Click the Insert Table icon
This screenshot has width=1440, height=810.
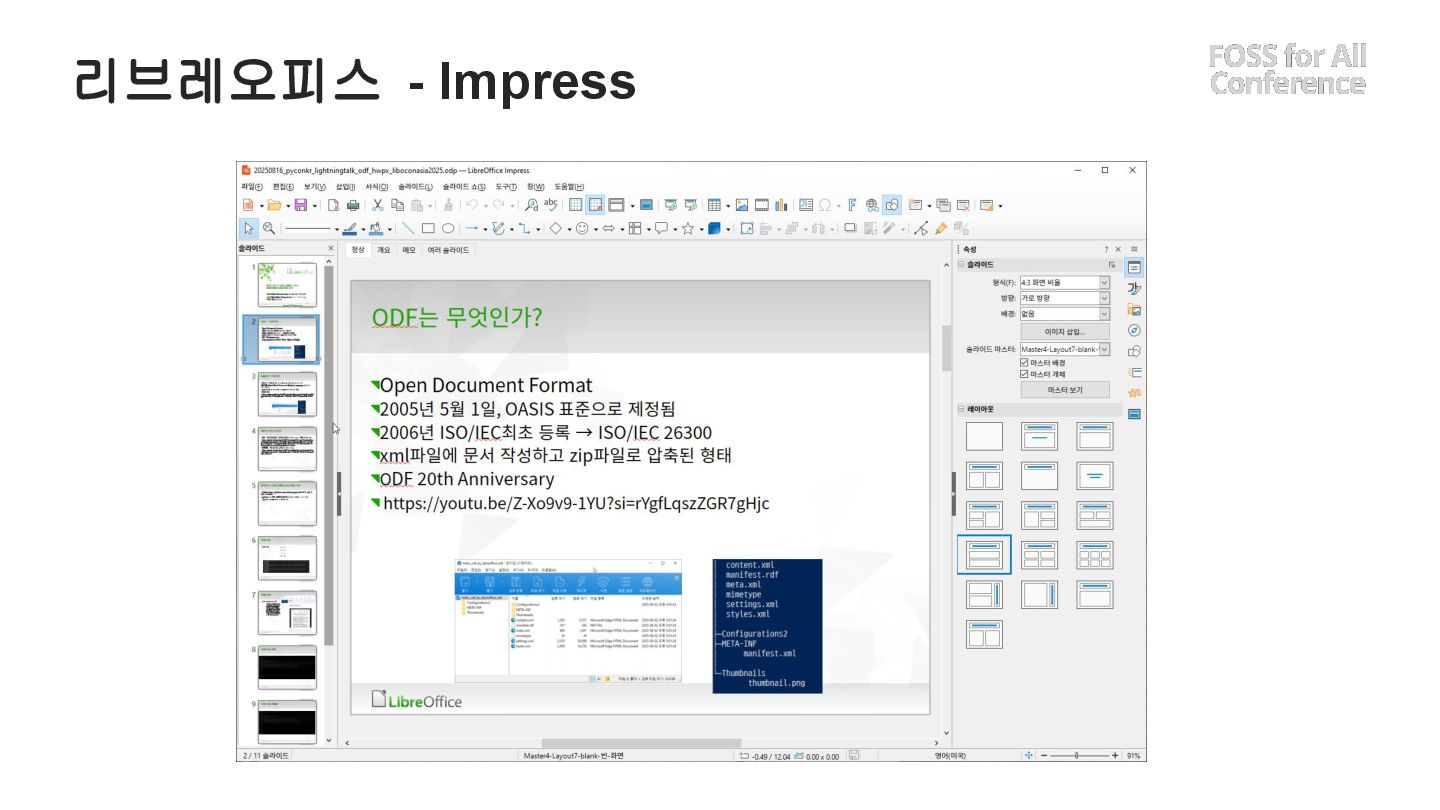(x=714, y=205)
